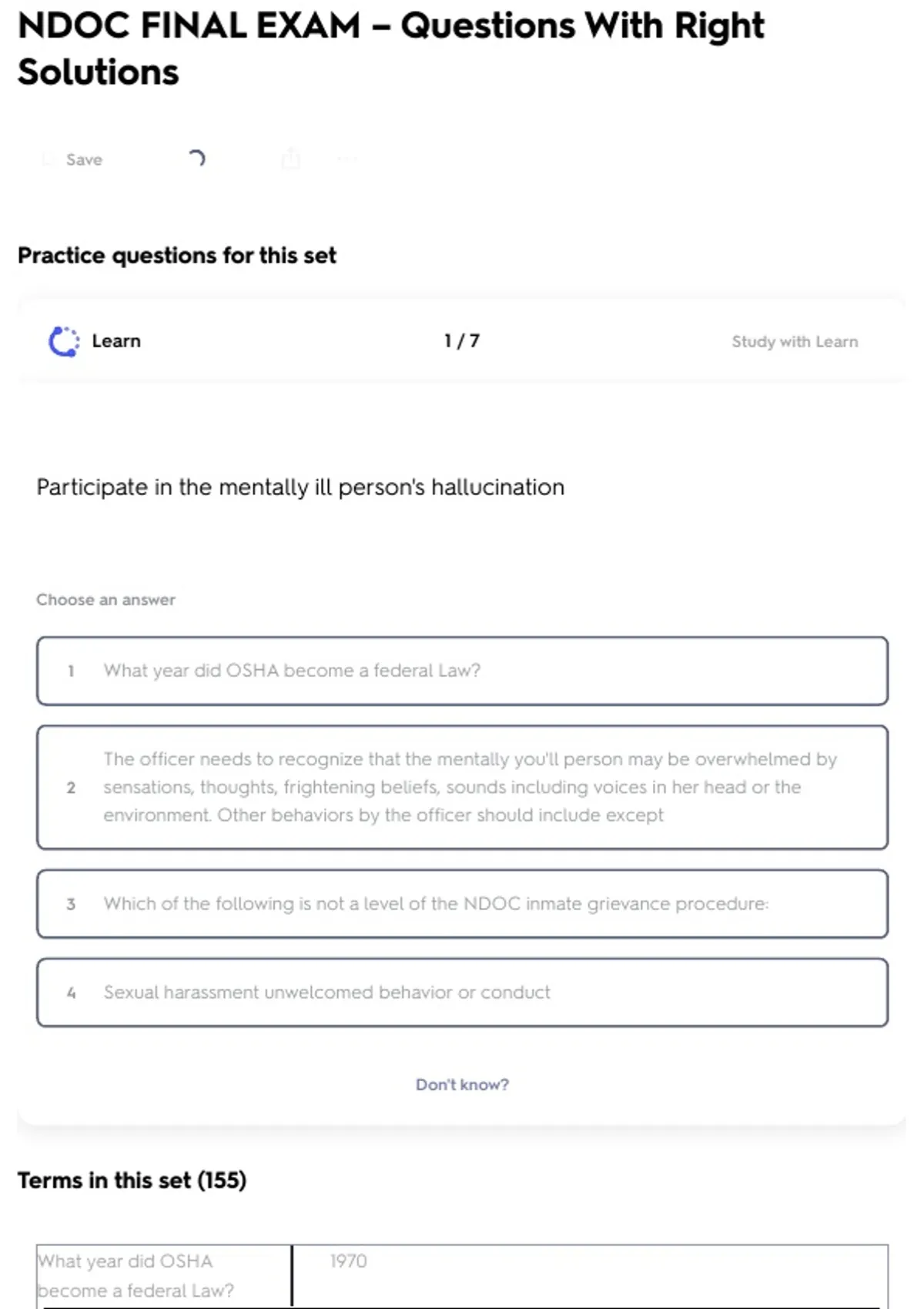924x1309 pixels.
Task: Click the 1 / 7 question progress indicator
Action: [x=462, y=341]
